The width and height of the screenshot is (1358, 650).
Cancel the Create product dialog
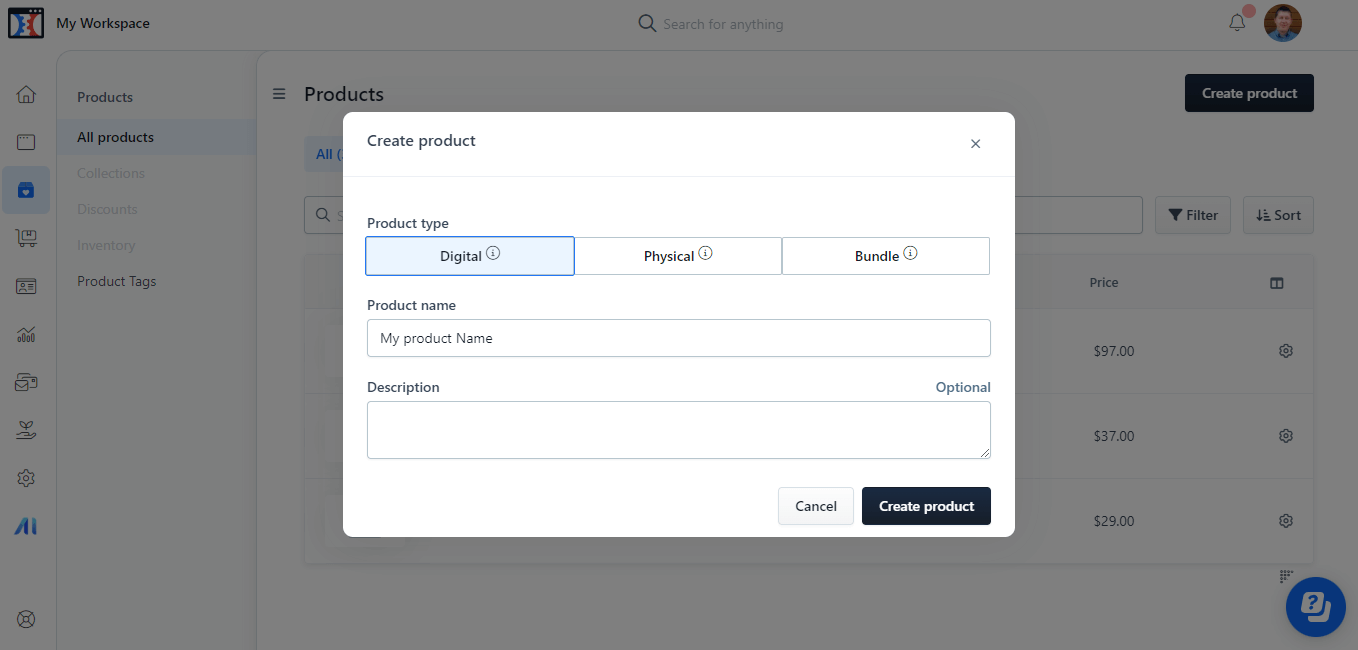tap(815, 506)
